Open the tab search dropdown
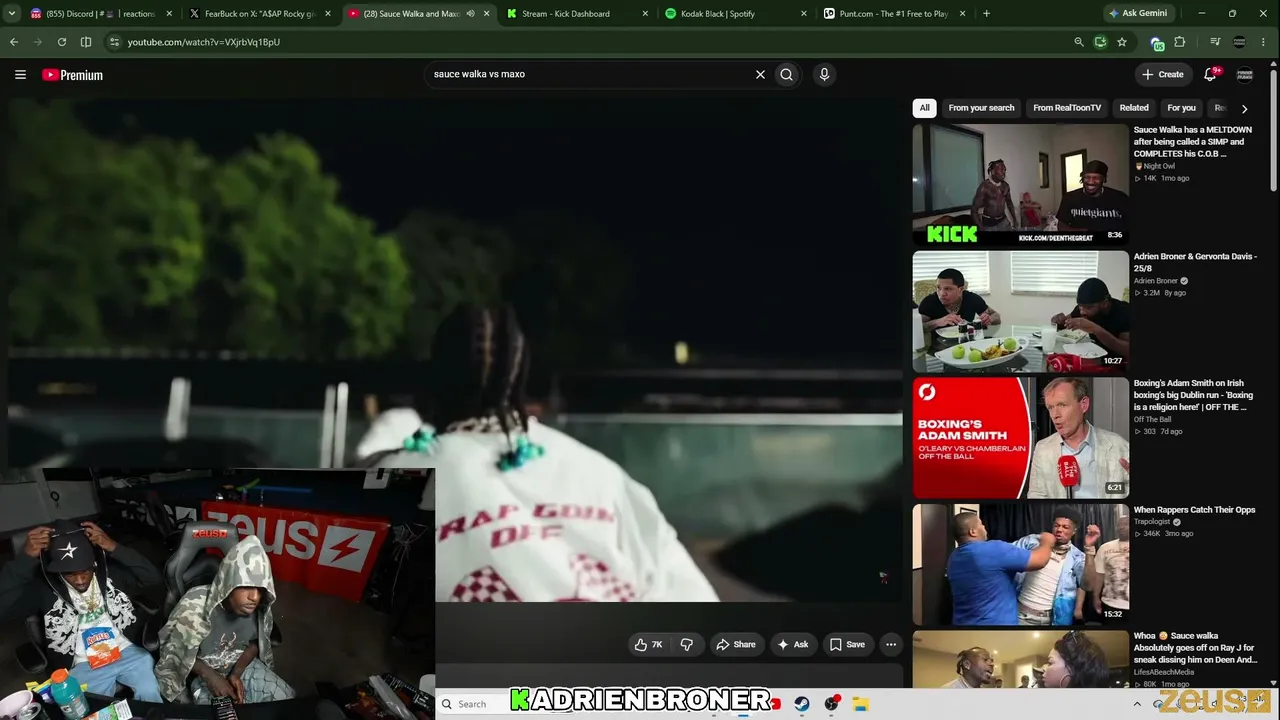 tap(12, 14)
